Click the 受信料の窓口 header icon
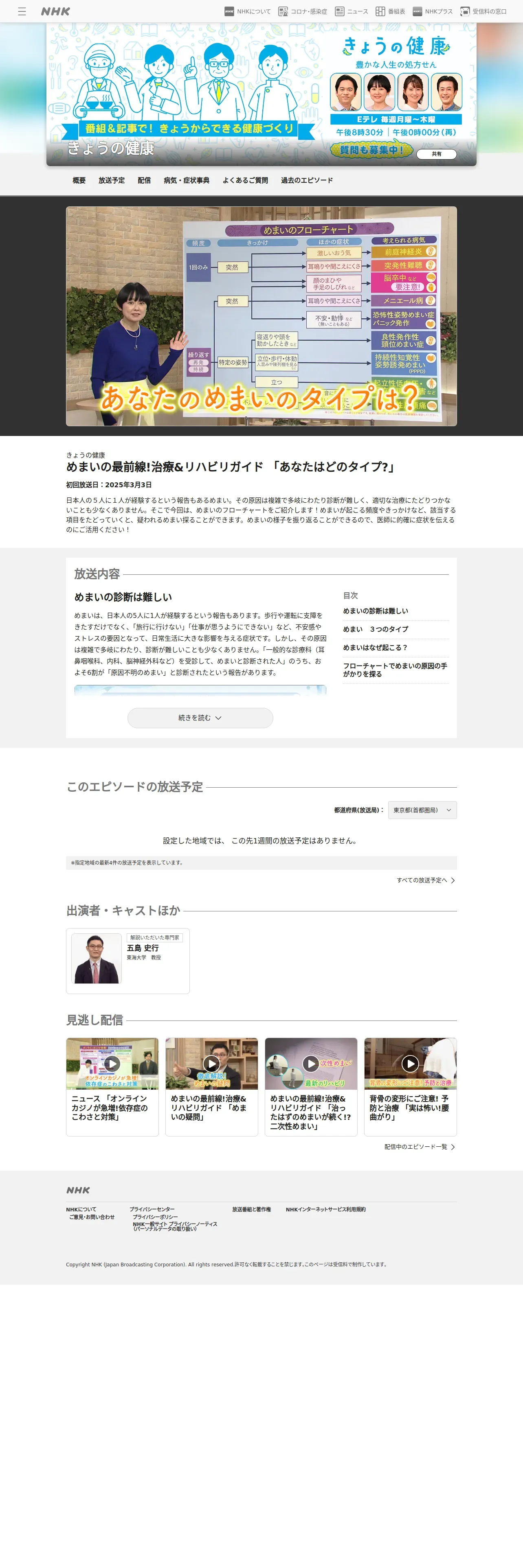The image size is (523, 1568). pos(465,11)
